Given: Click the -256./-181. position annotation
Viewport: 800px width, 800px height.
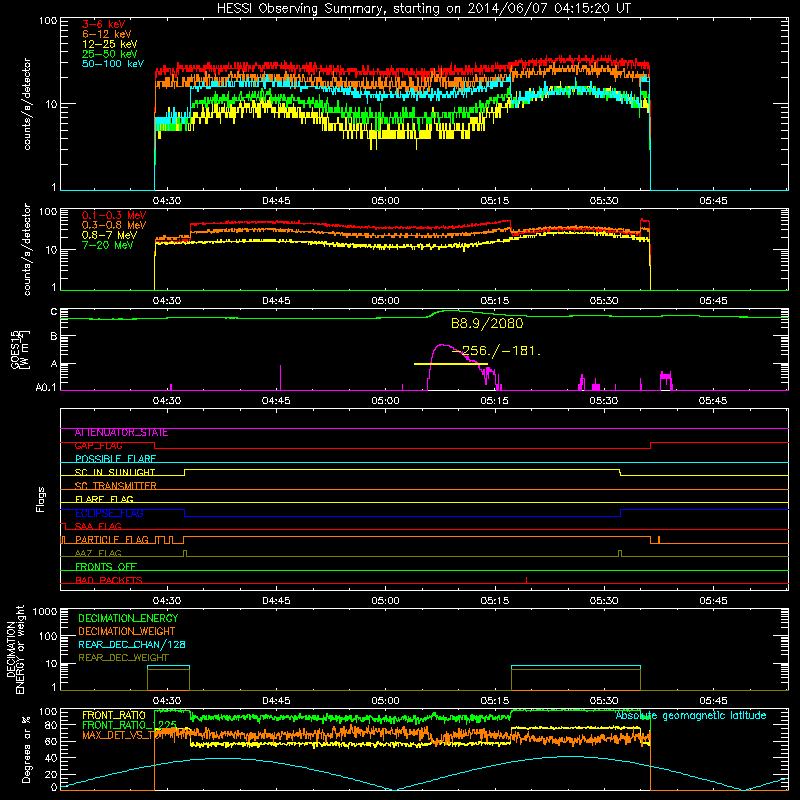Looking at the screenshot, I should click(x=496, y=351).
